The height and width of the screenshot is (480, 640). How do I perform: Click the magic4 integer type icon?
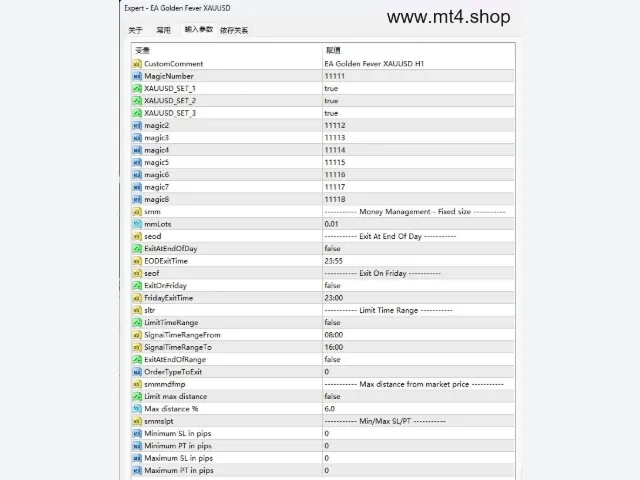[137, 150]
